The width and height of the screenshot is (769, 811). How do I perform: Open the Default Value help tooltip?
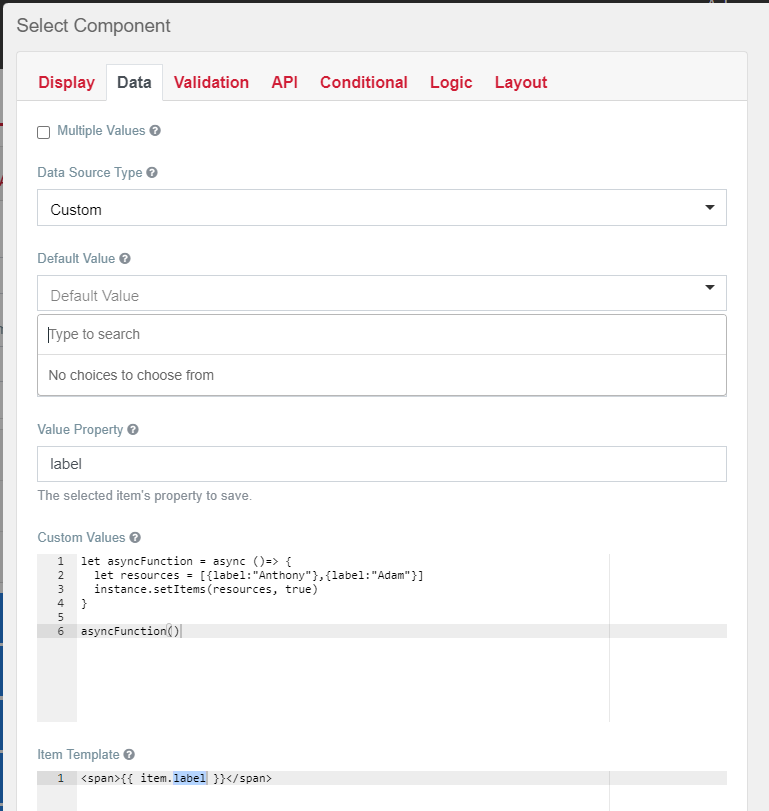(x=123, y=258)
